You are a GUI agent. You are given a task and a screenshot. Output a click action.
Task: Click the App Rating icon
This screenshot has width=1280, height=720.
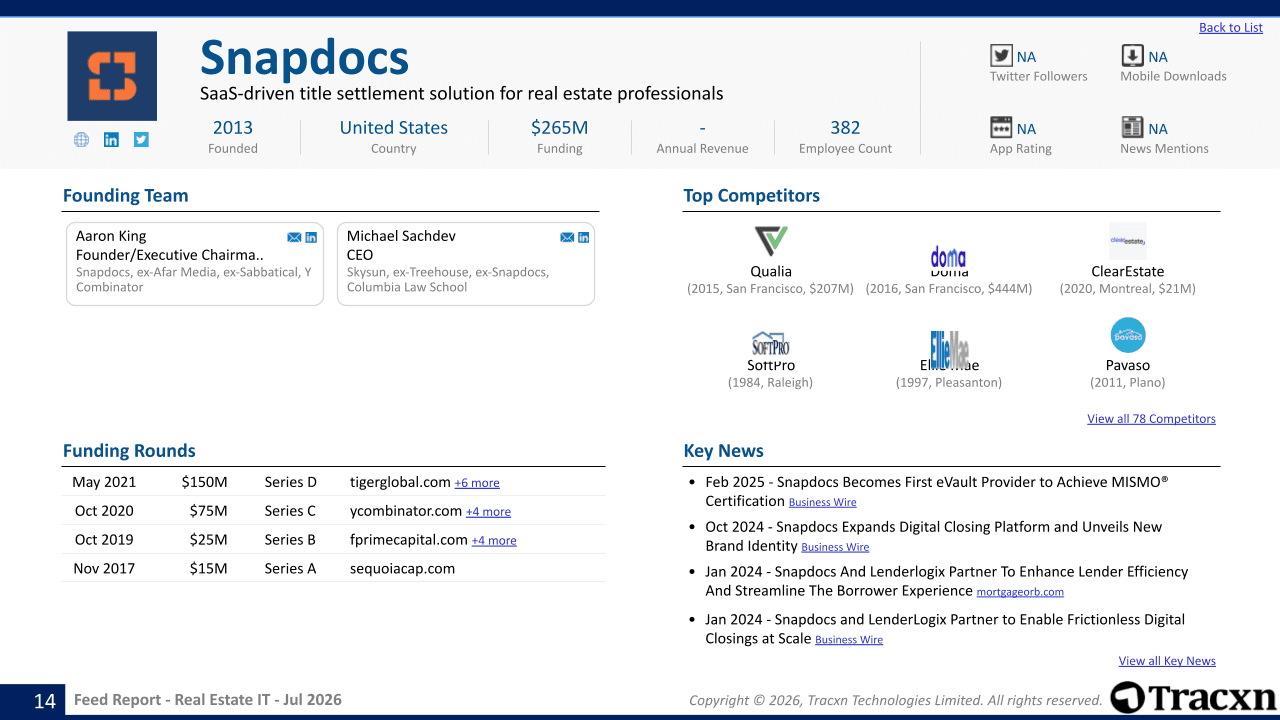(x=1001, y=127)
